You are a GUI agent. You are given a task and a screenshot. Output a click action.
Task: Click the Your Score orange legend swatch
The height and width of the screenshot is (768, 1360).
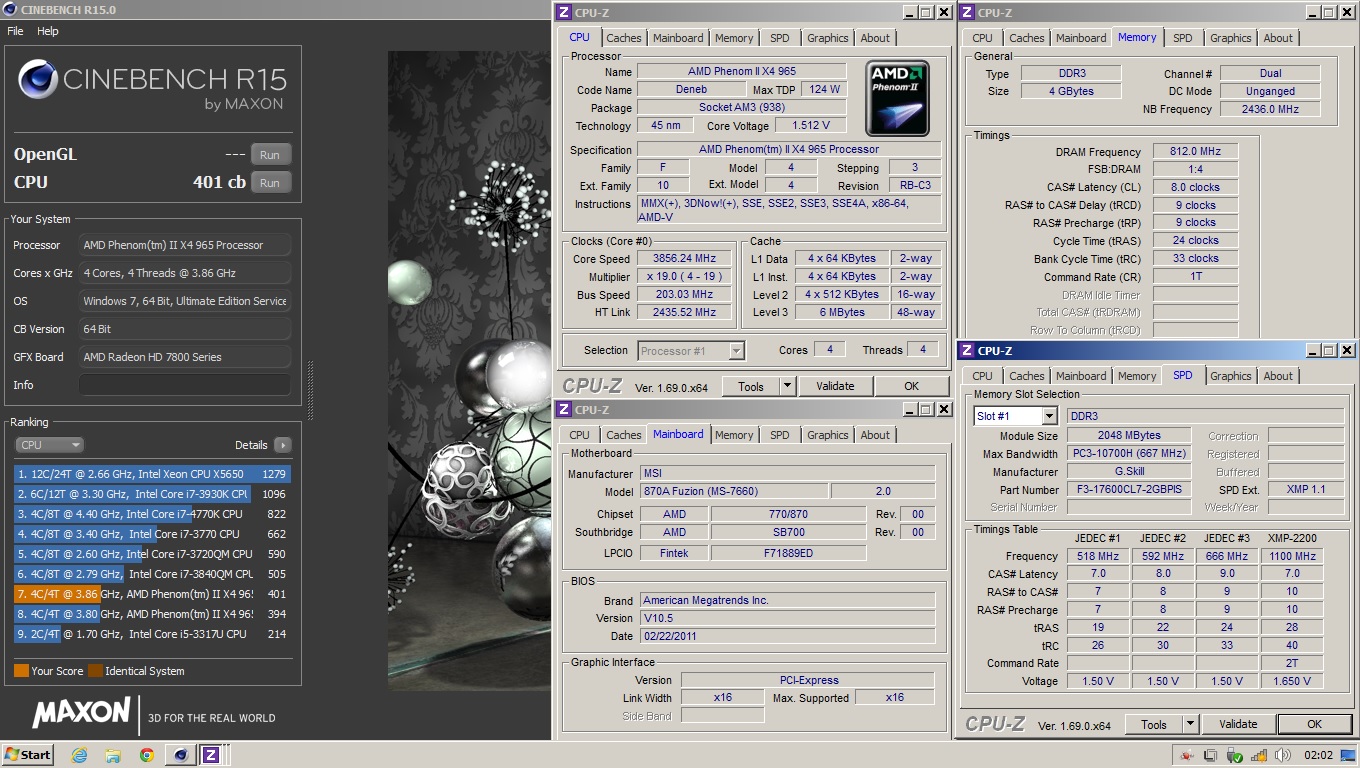tap(21, 671)
